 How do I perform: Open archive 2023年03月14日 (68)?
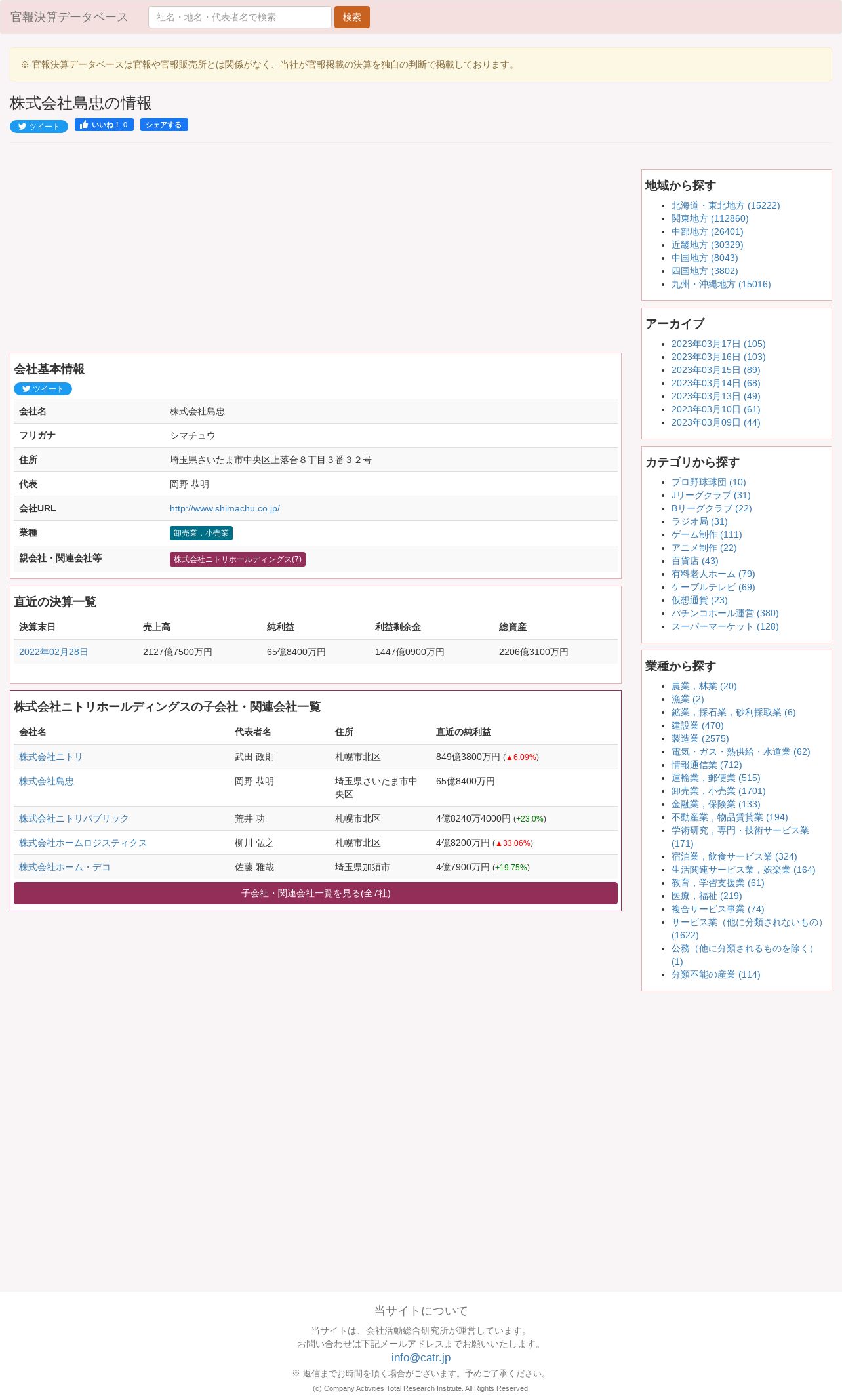coord(716,383)
